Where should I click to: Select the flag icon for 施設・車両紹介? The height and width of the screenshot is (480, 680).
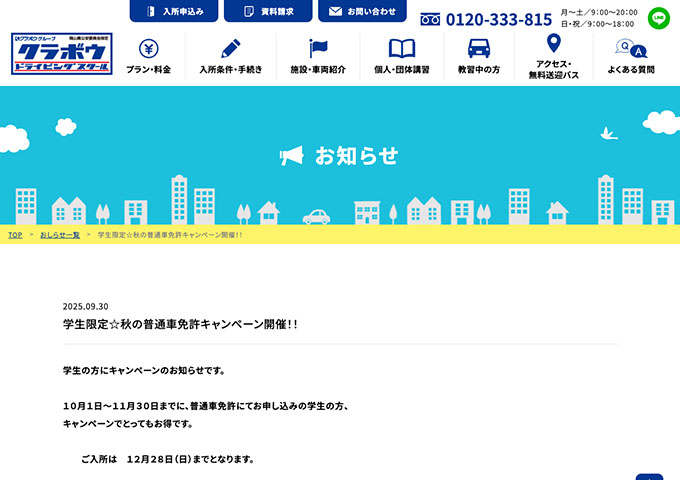(x=318, y=48)
